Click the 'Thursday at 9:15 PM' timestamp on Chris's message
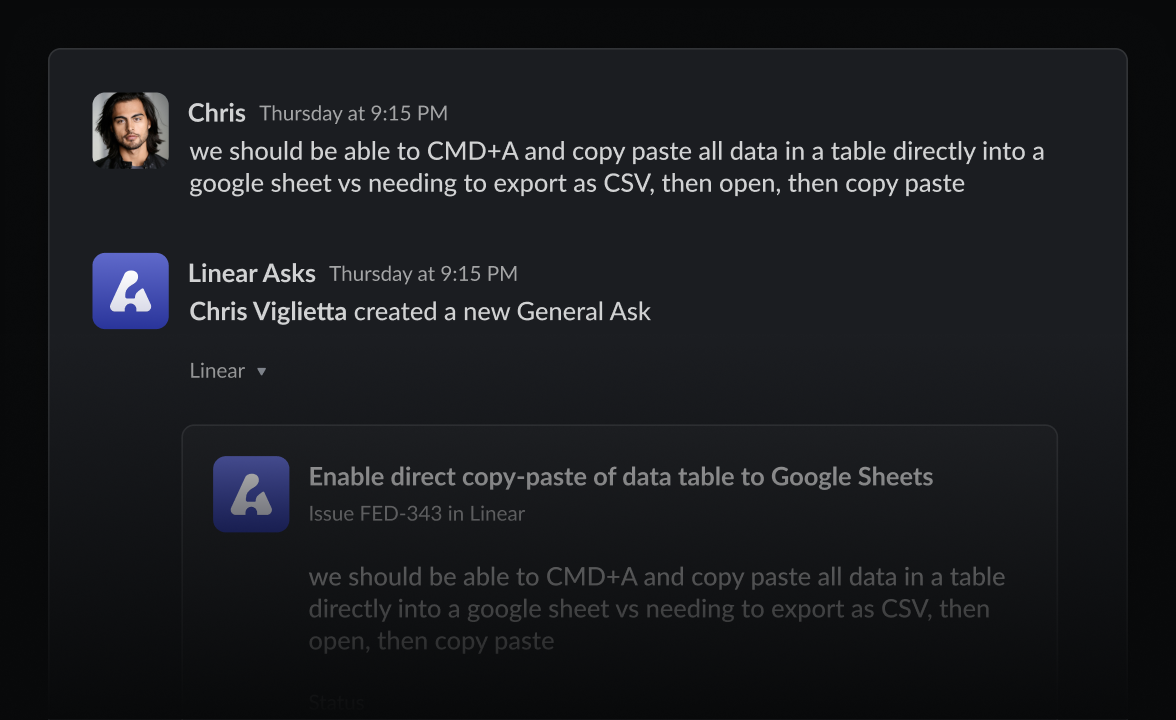Screen dimensions: 1176x720 tap(352, 113)
